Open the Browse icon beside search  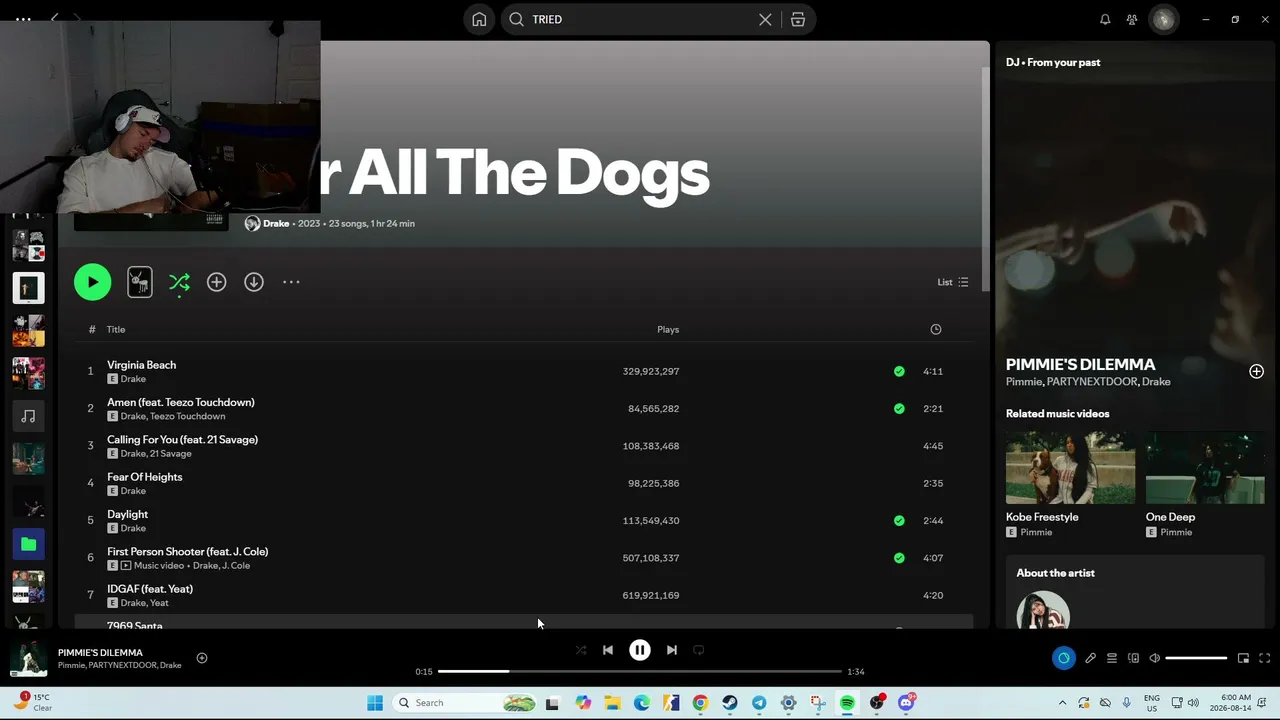[x=798, y=19]
